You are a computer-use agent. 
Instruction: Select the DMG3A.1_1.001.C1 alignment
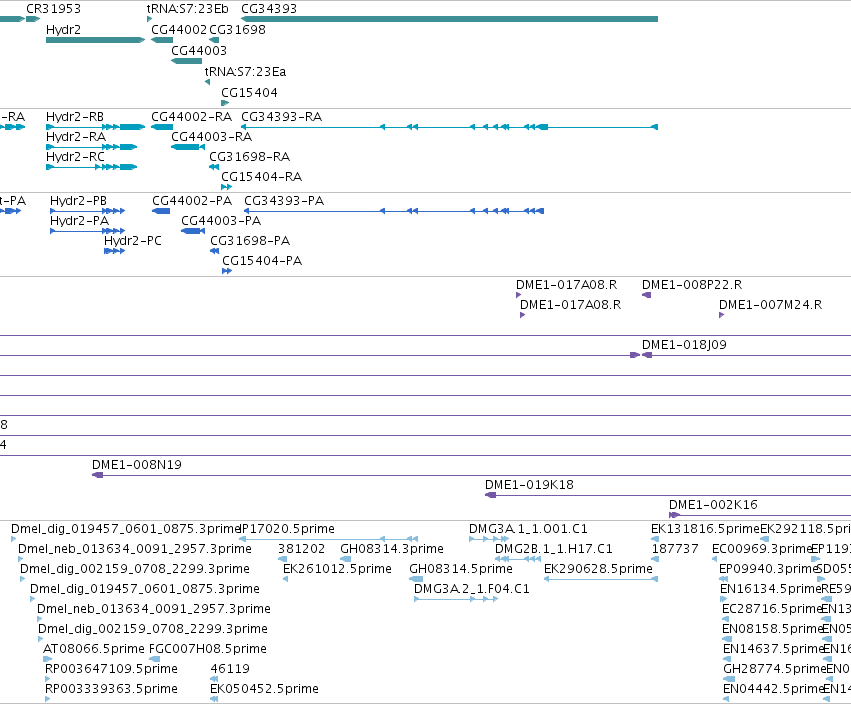[489, 539]
